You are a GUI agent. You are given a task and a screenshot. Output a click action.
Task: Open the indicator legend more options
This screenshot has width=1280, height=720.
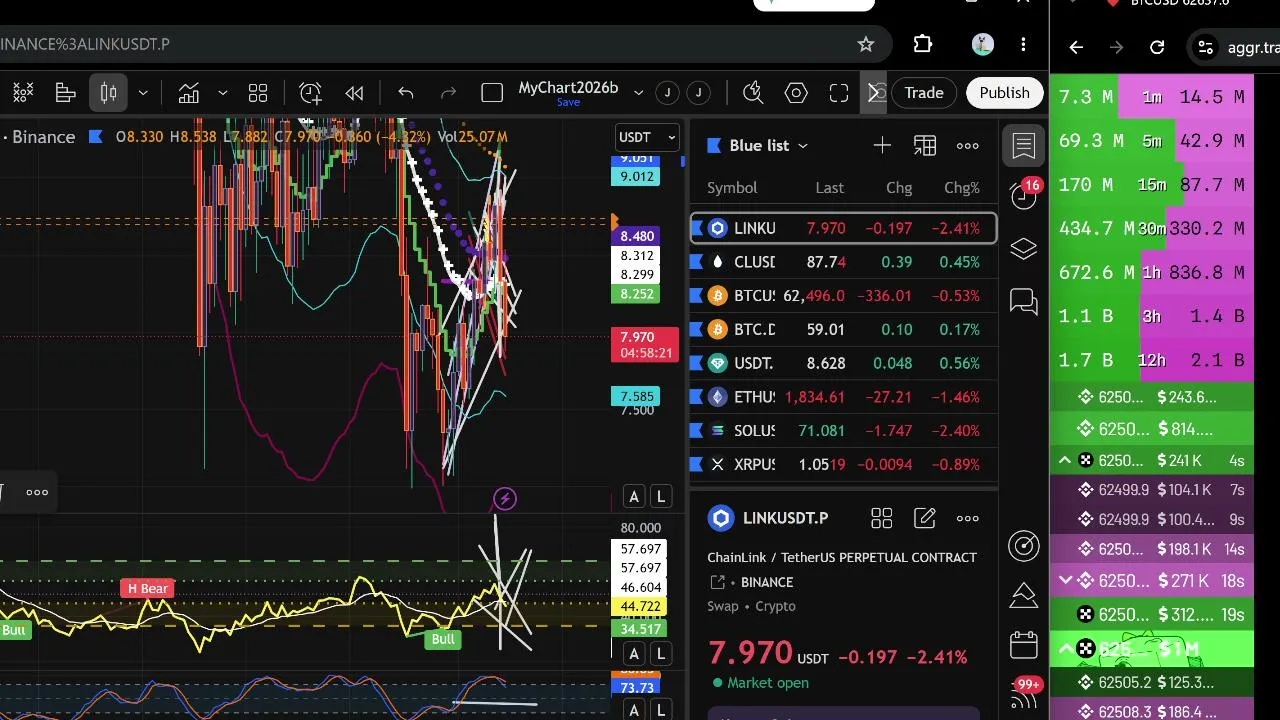pyautogui.click(x=37, y=492)
